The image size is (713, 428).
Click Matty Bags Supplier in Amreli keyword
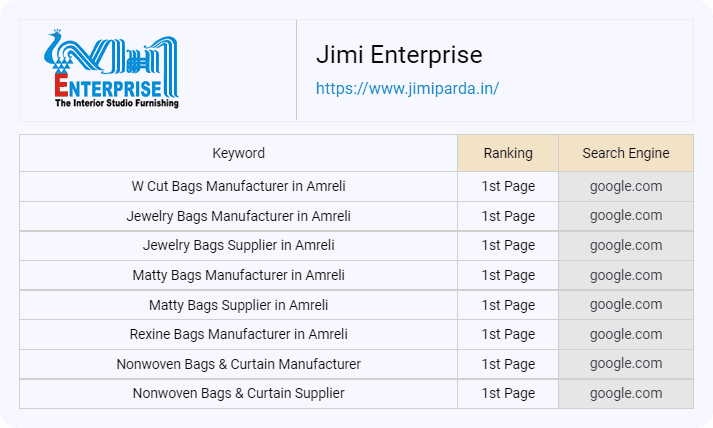238,305
